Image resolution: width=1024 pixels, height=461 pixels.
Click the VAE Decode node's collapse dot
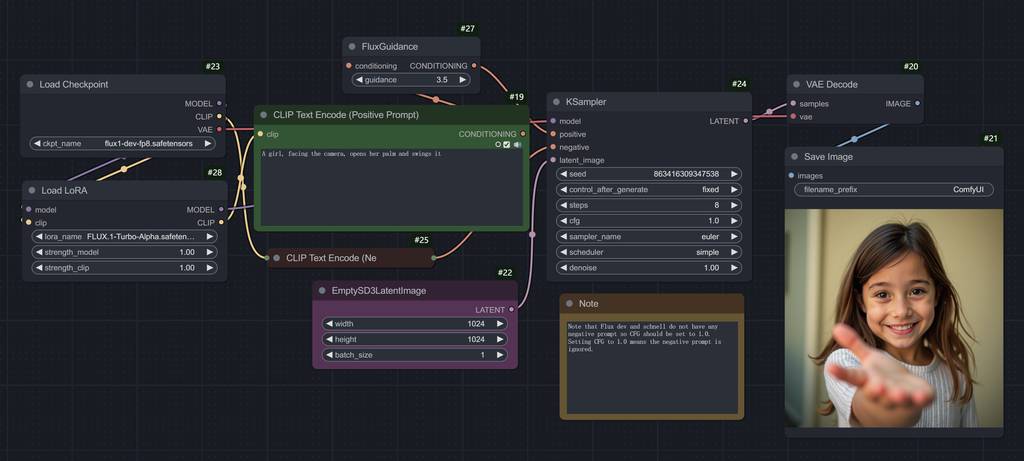796,85
